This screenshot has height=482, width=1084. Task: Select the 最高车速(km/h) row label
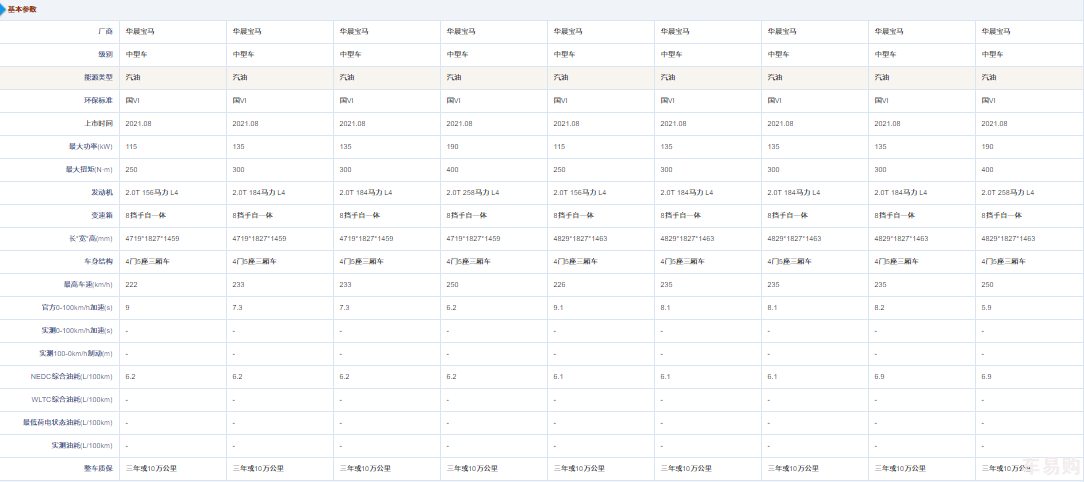pyautogui.click(x=86, y=284)
